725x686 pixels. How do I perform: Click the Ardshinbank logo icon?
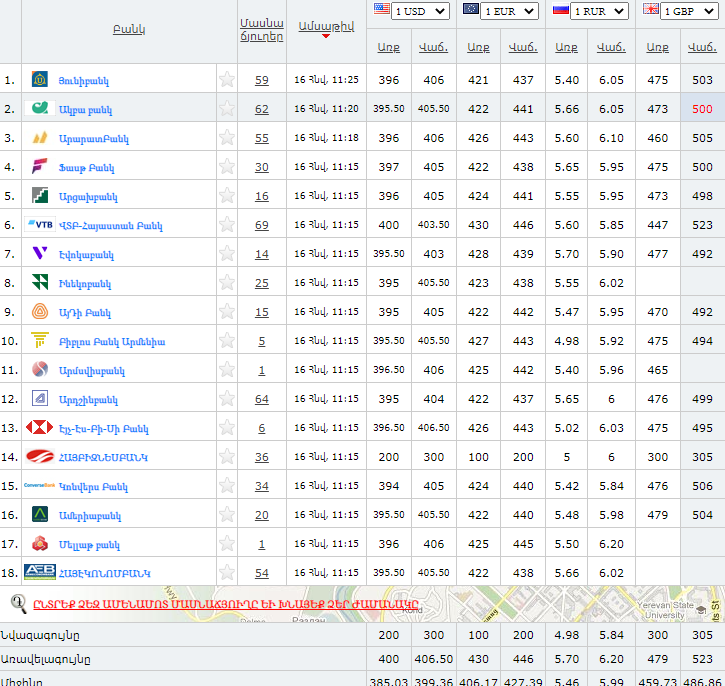(40, 398)
